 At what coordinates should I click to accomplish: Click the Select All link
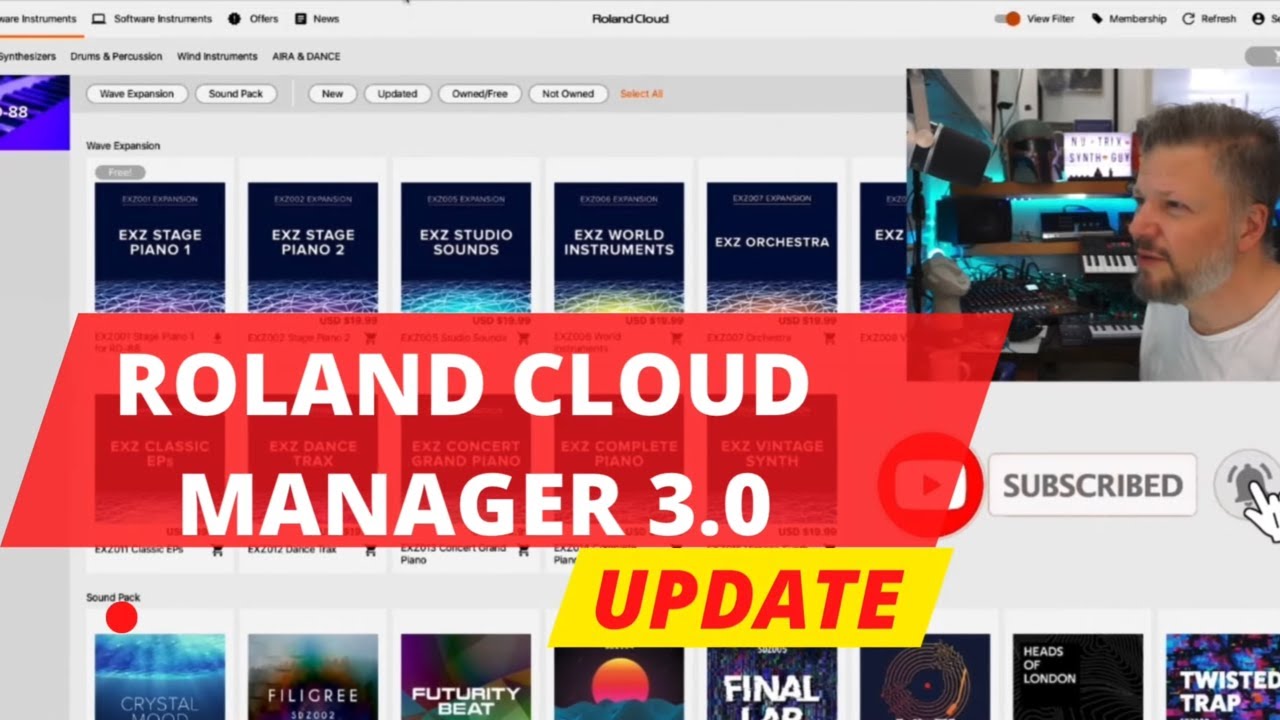click(641, 94)
